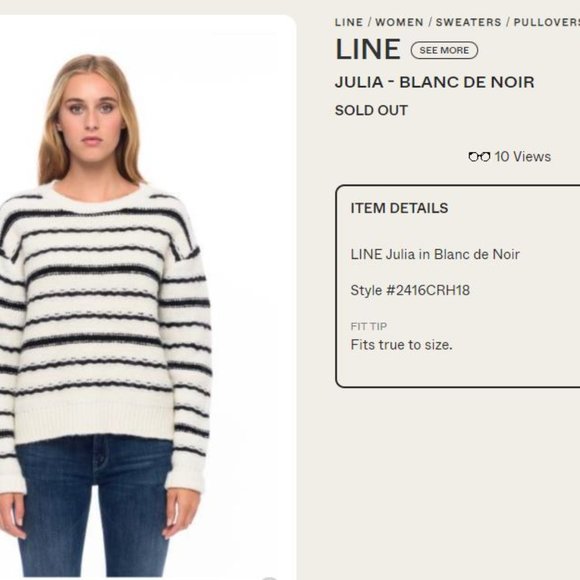Click the slash separator before PULLOVERS breadcrumb
This screenshot has width=580, height=580.
click(x=508, y=22)
